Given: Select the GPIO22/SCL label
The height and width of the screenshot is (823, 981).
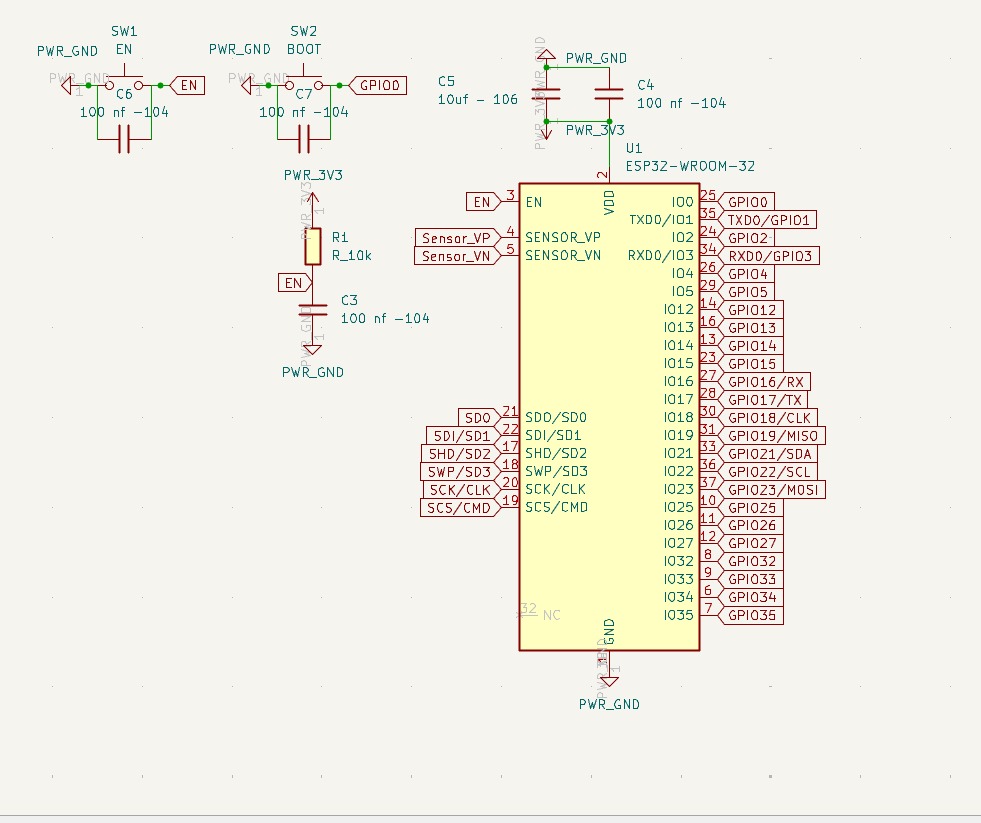Looking at the screenshot, I should pos(767,472).
